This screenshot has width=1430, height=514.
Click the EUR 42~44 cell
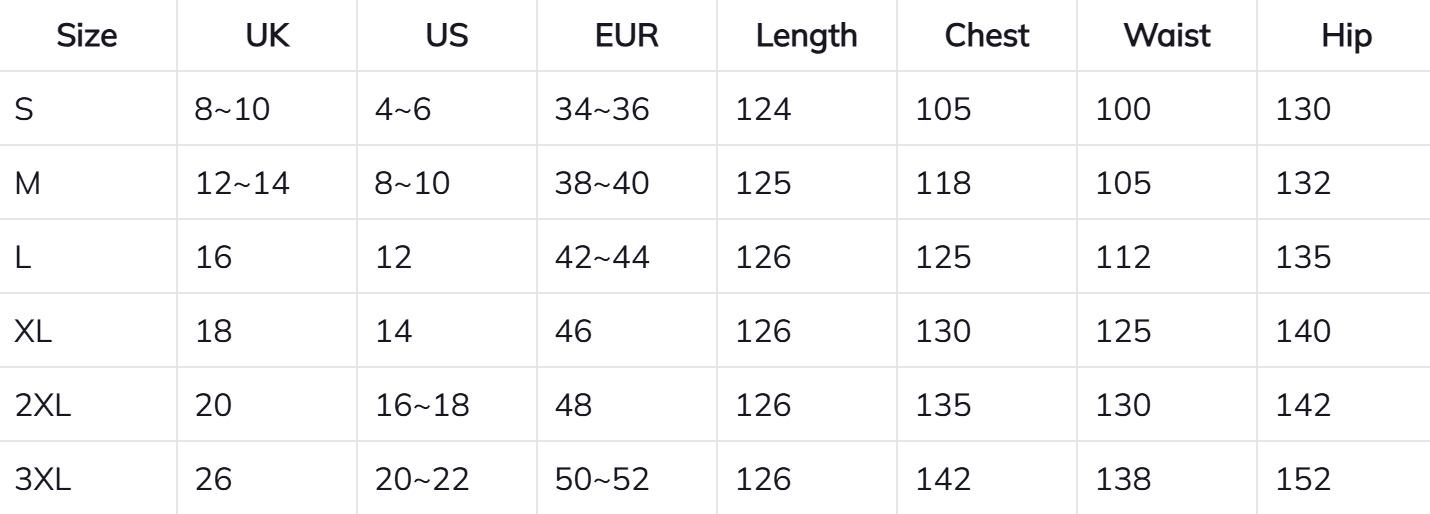click(600, 257)
